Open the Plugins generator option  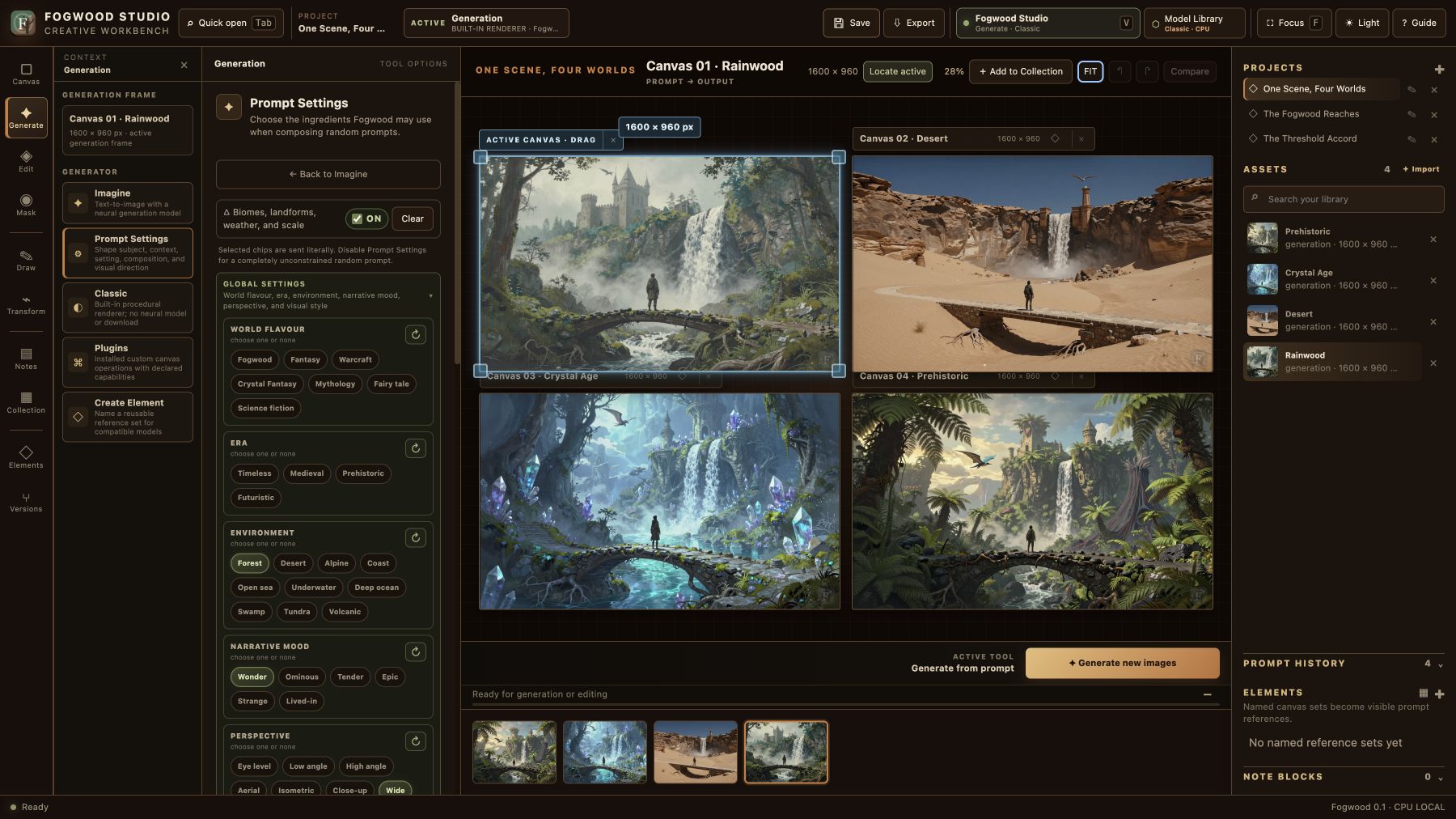128,362
